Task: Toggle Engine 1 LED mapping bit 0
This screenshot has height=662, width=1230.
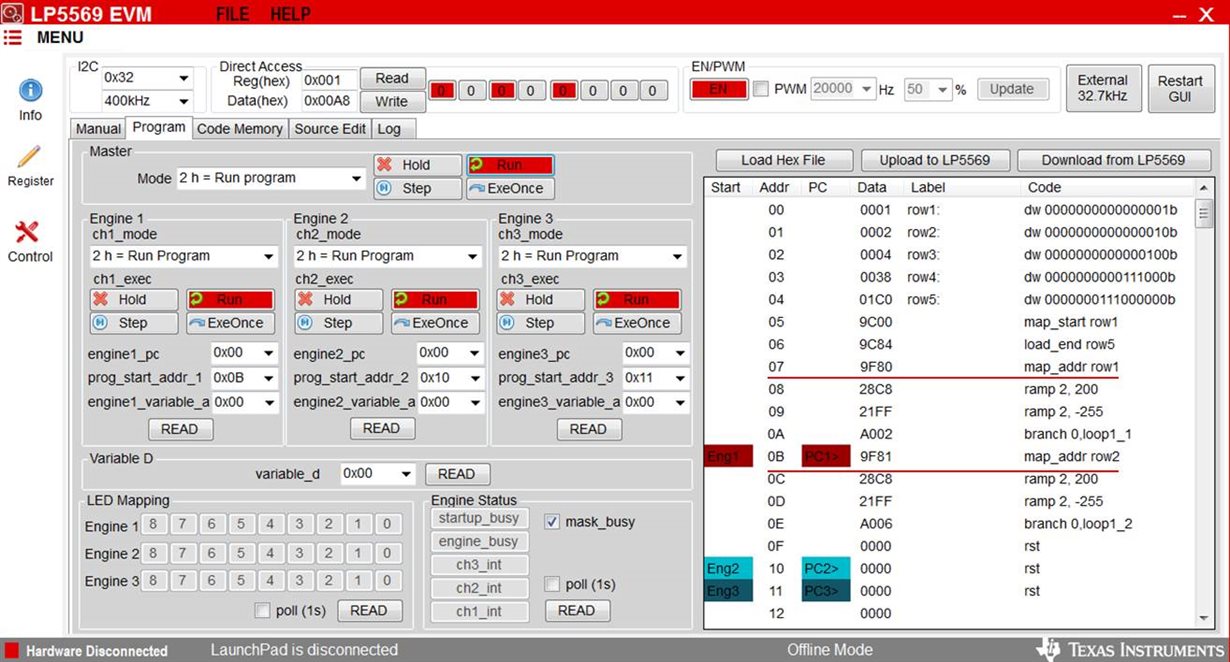Action: (x=386, y=525)
